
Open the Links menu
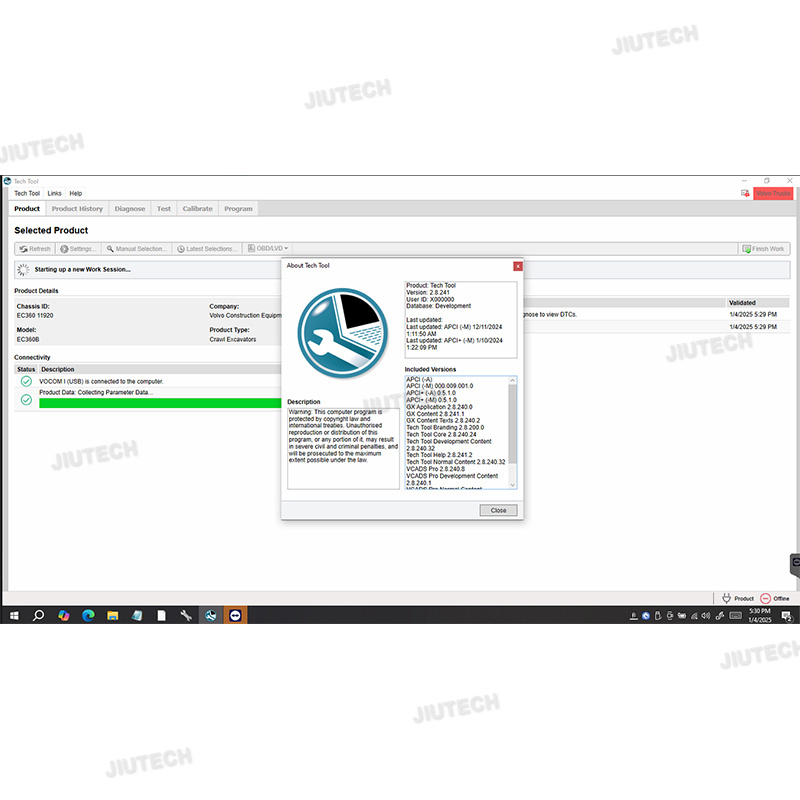(54, 193)
